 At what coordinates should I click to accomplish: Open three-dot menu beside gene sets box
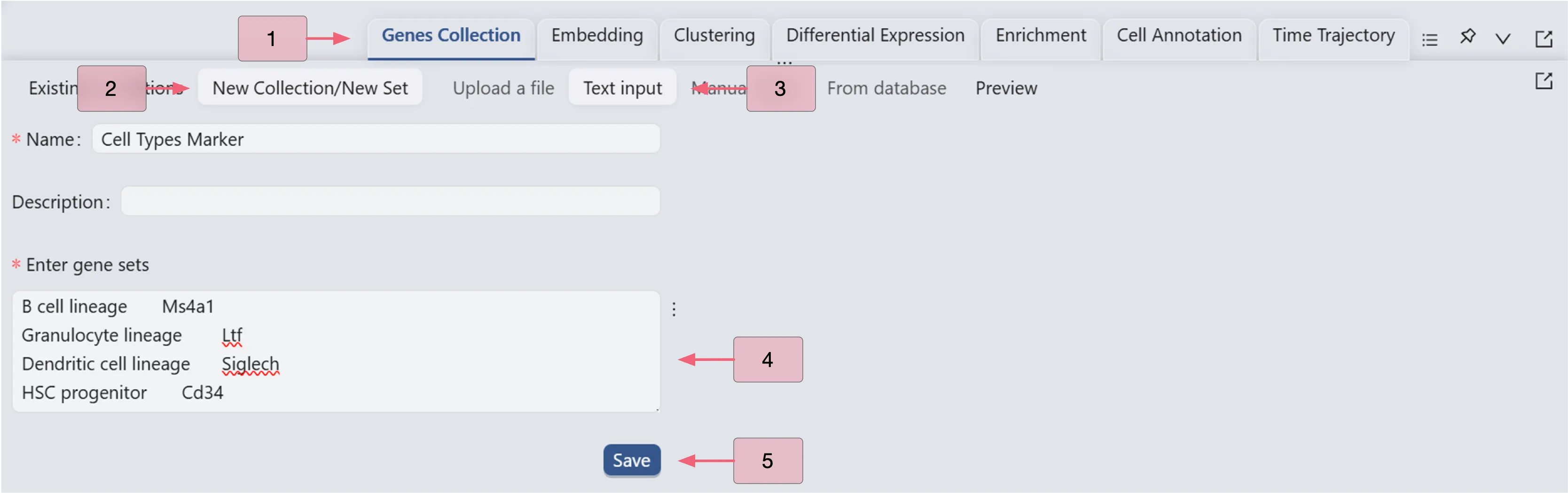pyautogui.click(x=674, y=309)
